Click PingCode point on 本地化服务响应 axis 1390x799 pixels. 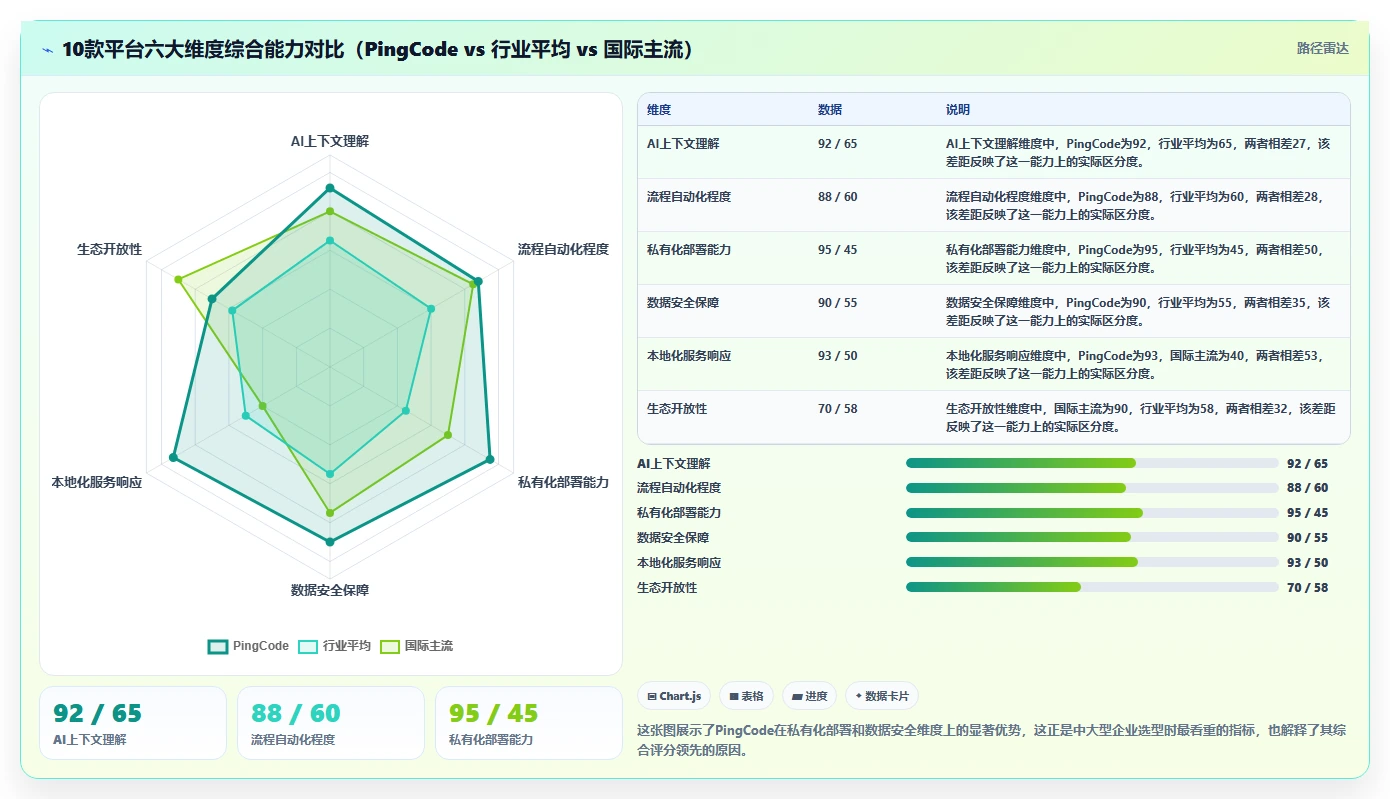173,457
